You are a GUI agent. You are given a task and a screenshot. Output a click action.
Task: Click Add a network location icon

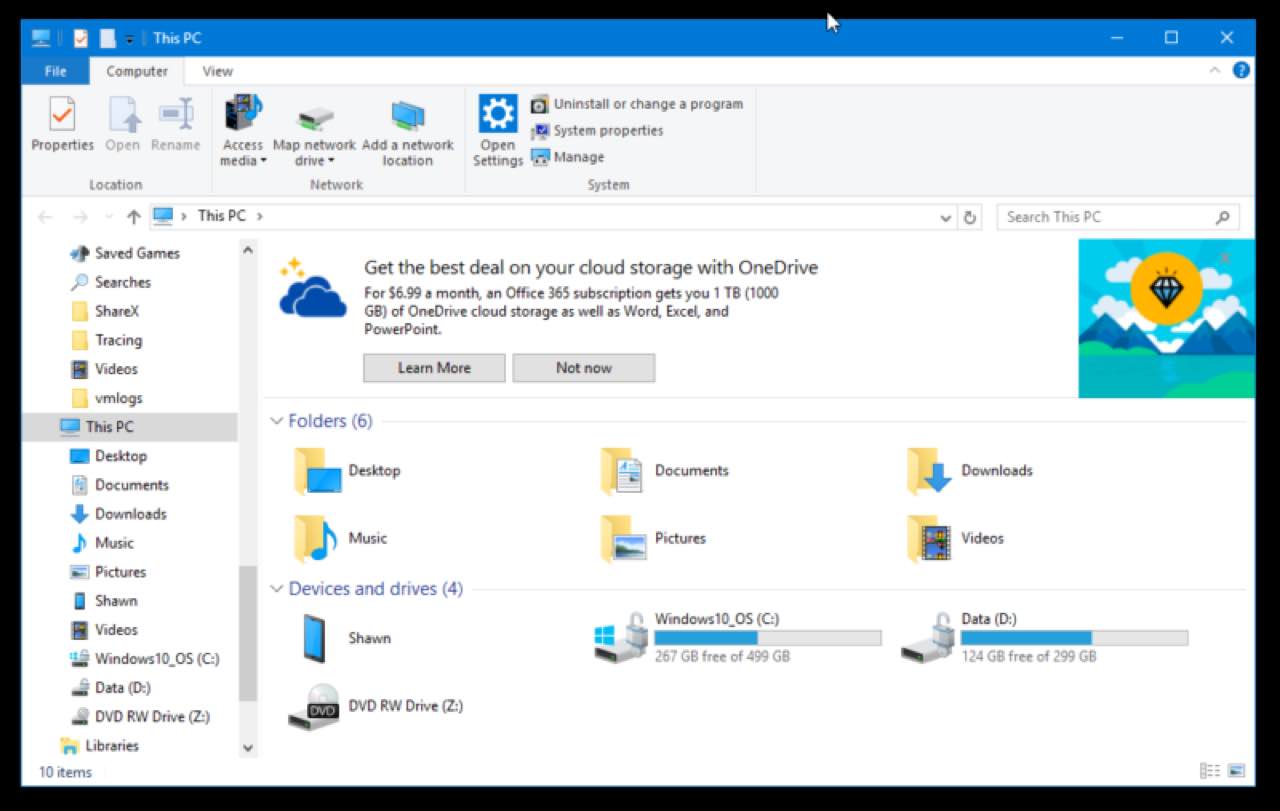(x=408, y=116)
